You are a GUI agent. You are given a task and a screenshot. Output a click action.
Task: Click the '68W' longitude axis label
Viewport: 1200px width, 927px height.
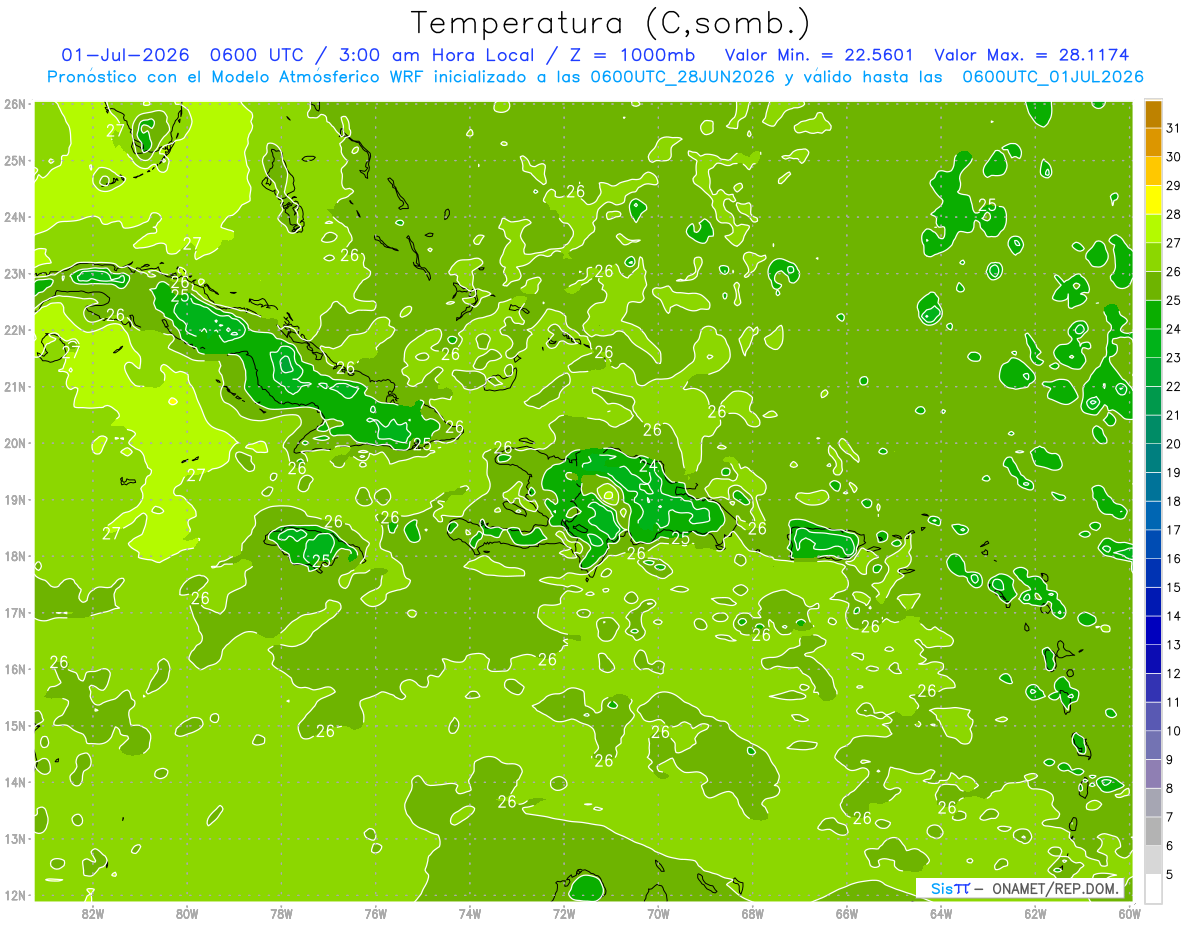click(x=752, y=913)
